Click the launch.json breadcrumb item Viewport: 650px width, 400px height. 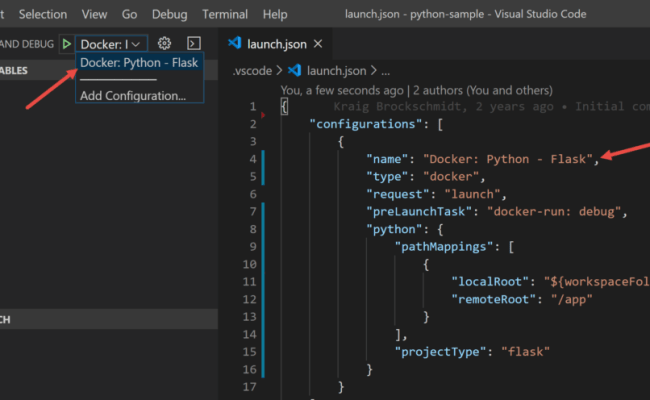point(336,71)
